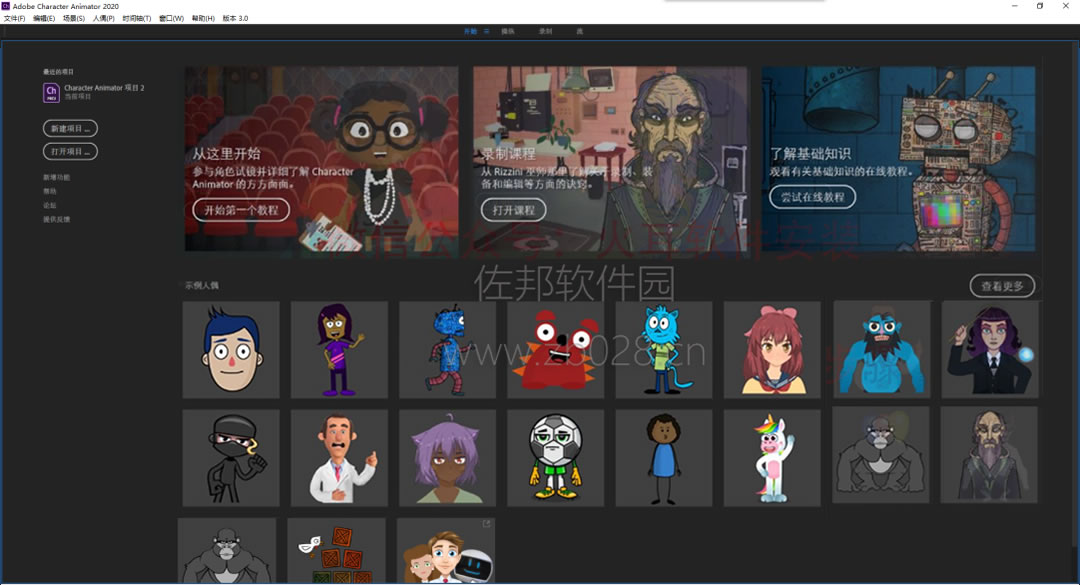Screen dimensions: 1080x585
Task: Select the red spiky monster puppet
Action: [x=555, y=349]
